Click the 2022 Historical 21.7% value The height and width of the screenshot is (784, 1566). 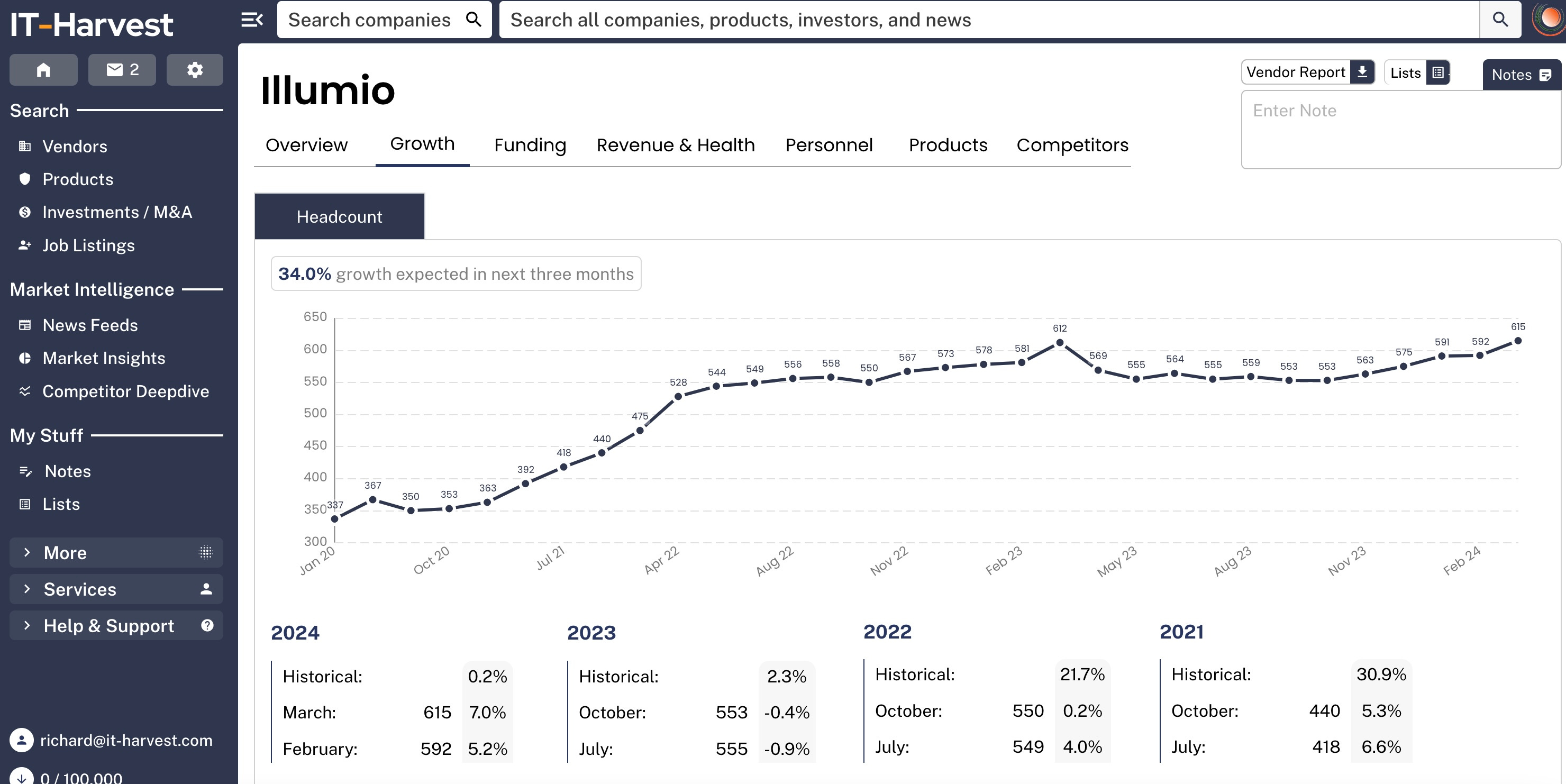(1082, 674)
